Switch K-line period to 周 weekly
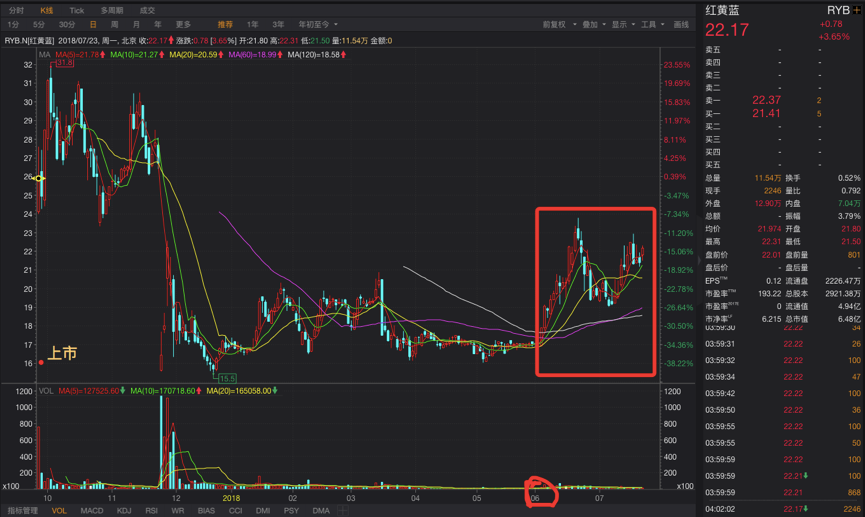 coord(114,24)
